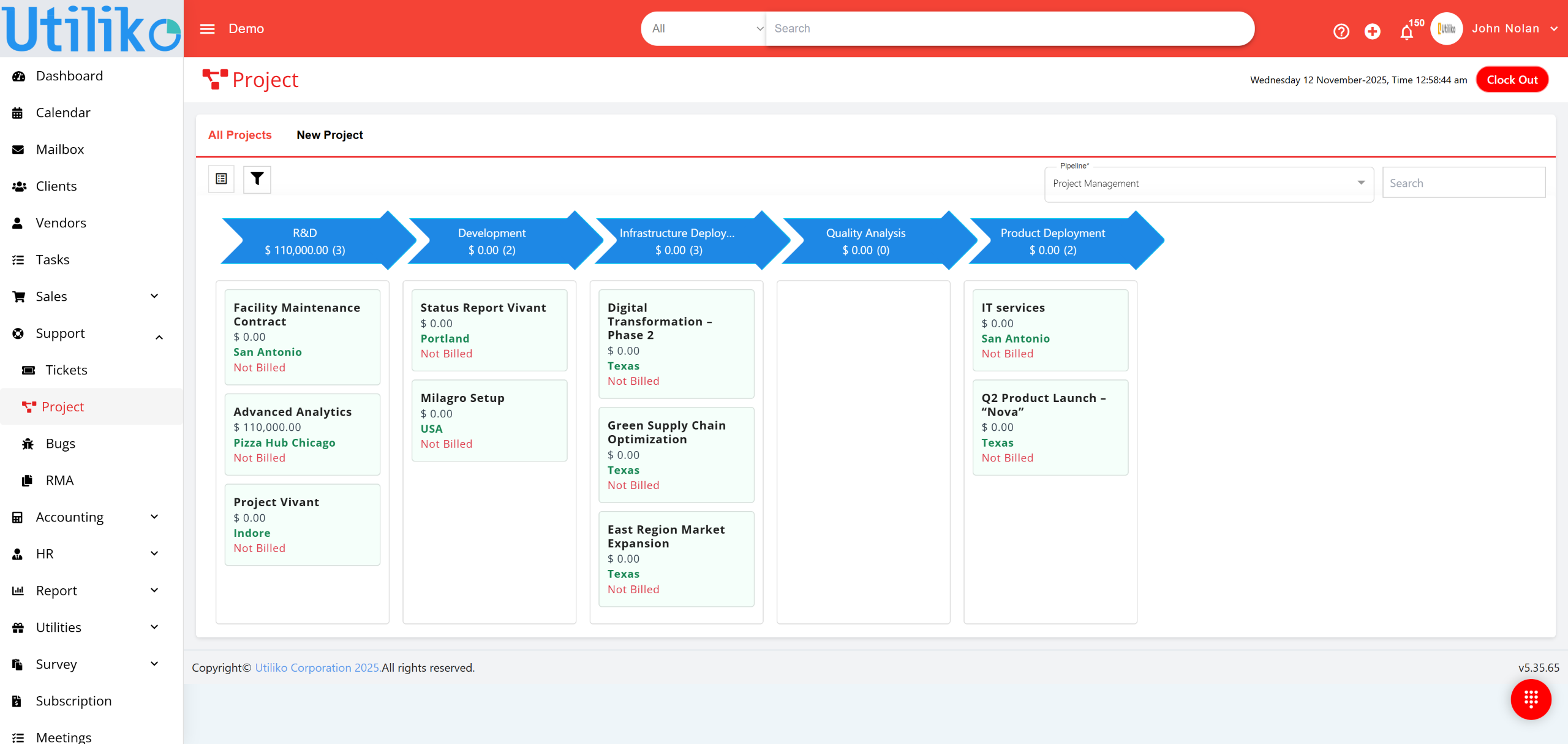Open Dashboard from the sidebar
Screen dimensions: 1568x744
[69, 76]
